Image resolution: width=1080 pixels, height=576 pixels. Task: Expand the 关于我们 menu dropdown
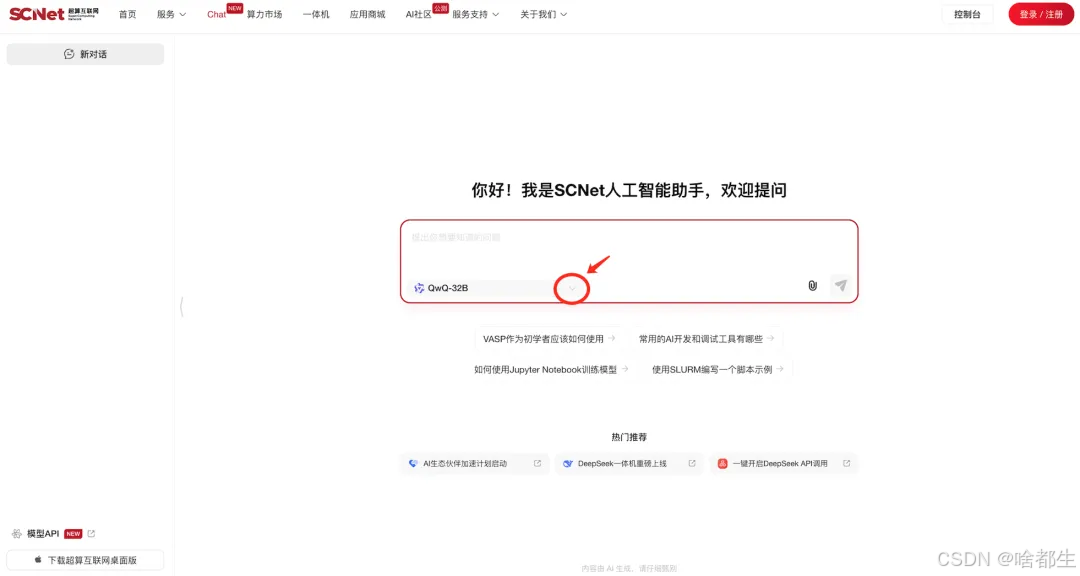pos(563,14)
